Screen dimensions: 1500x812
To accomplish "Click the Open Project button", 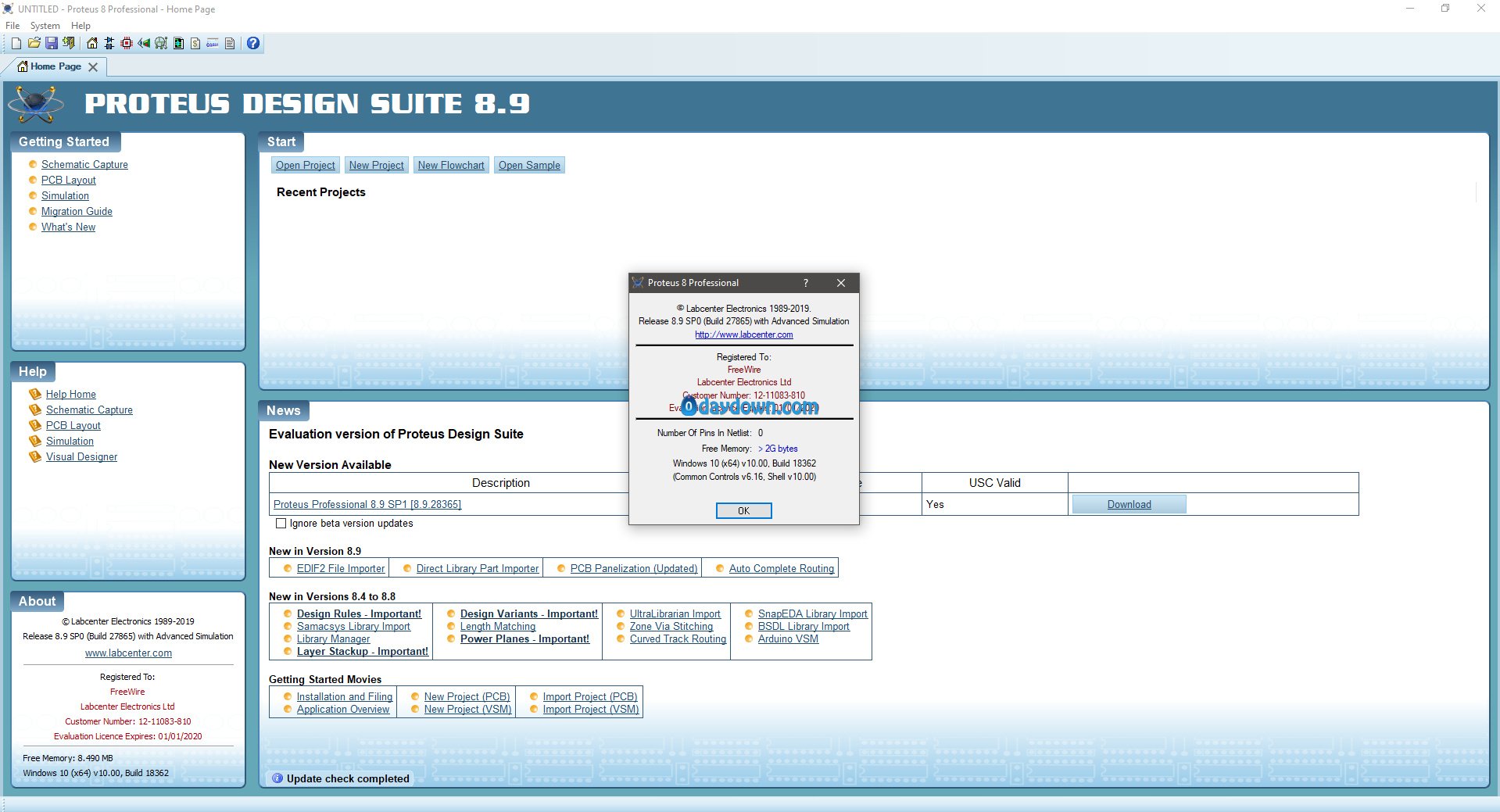I will (x=305, y=165).
